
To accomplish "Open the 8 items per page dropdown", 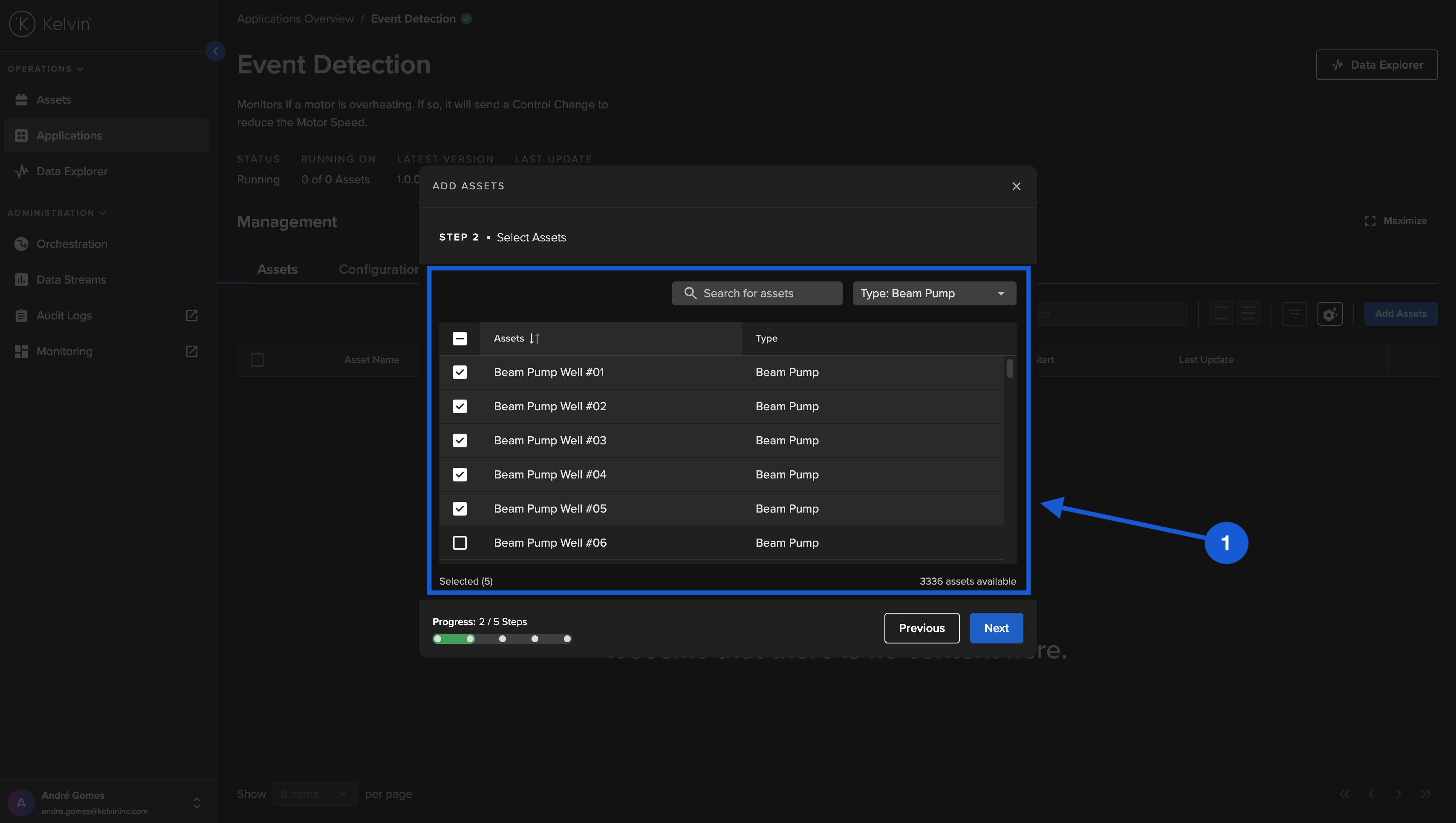I will point(314,794).
